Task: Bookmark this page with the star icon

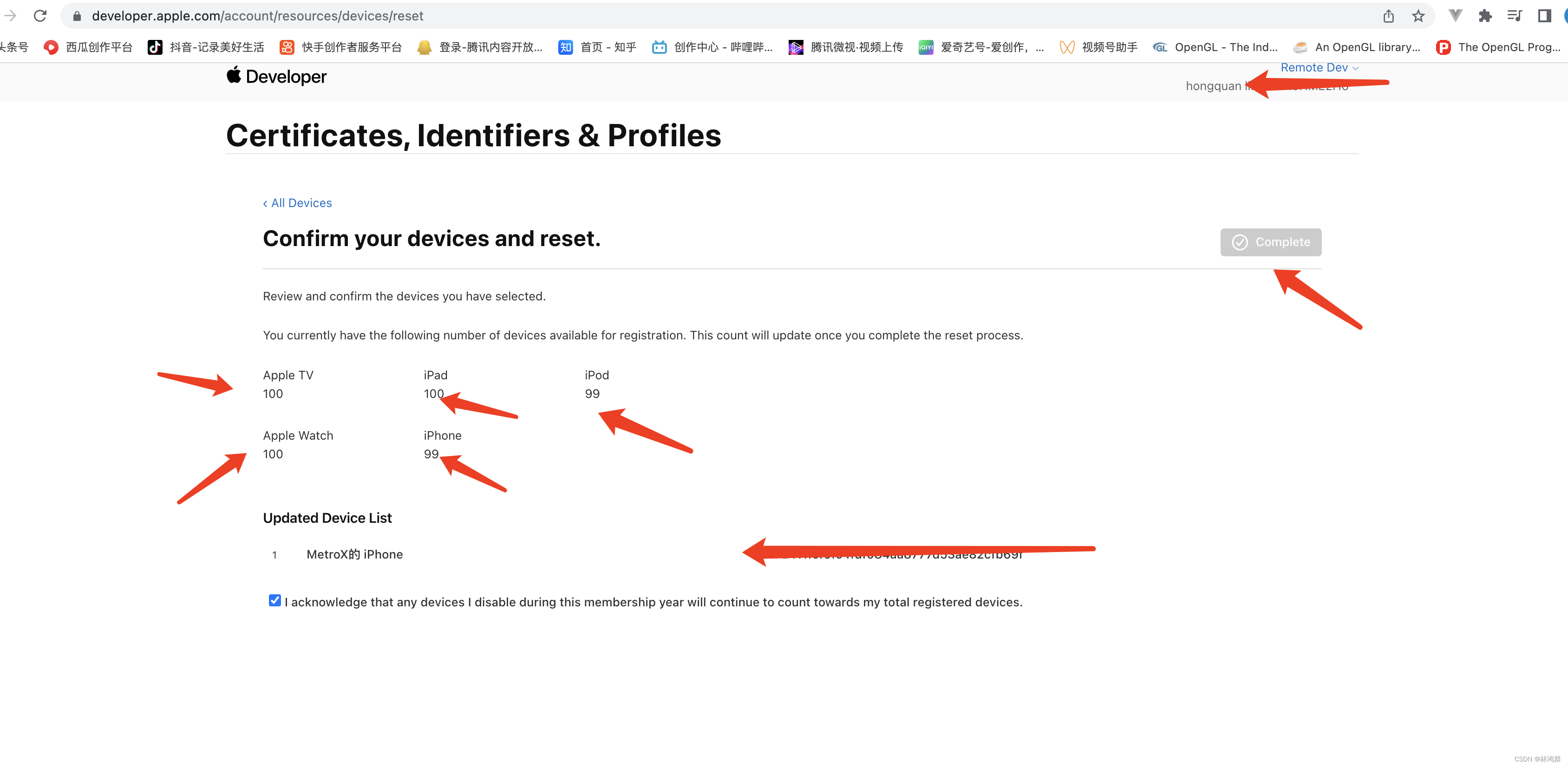Action: click(x=1418, y=16)
